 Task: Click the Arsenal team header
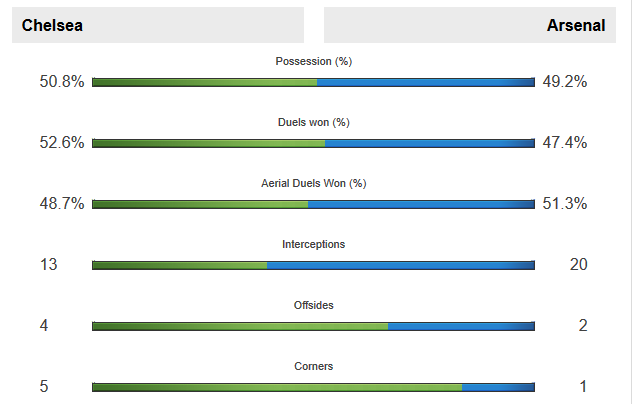470,25
